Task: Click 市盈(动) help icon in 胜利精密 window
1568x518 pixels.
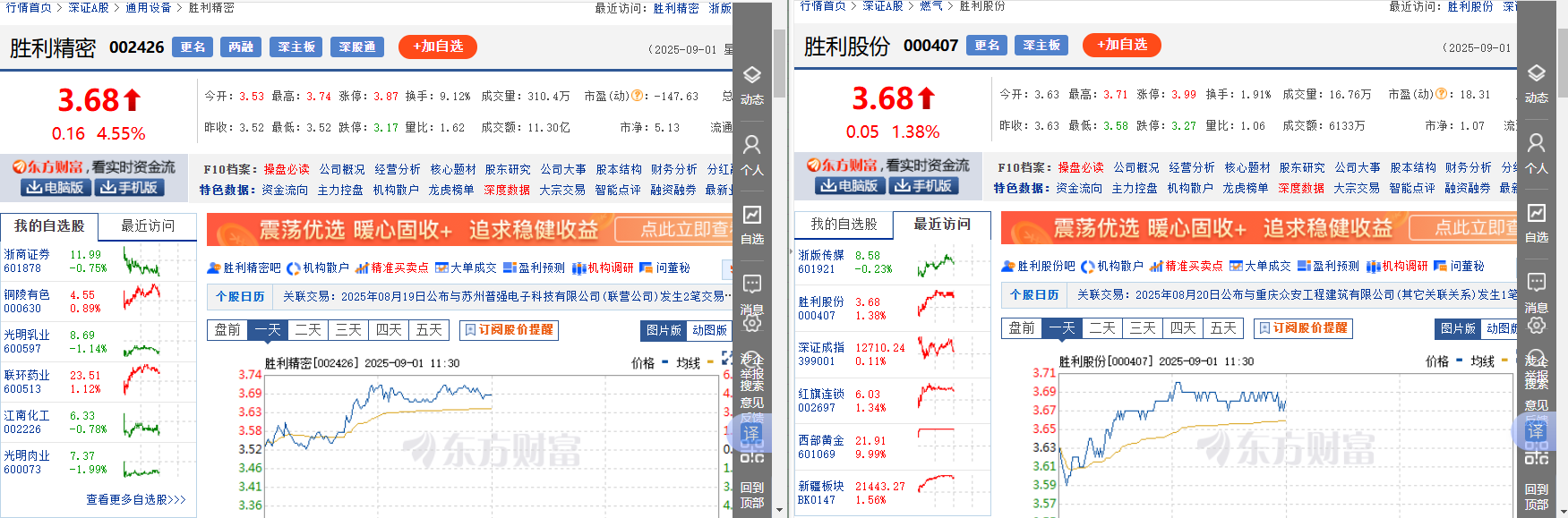Action: point(638,96)
